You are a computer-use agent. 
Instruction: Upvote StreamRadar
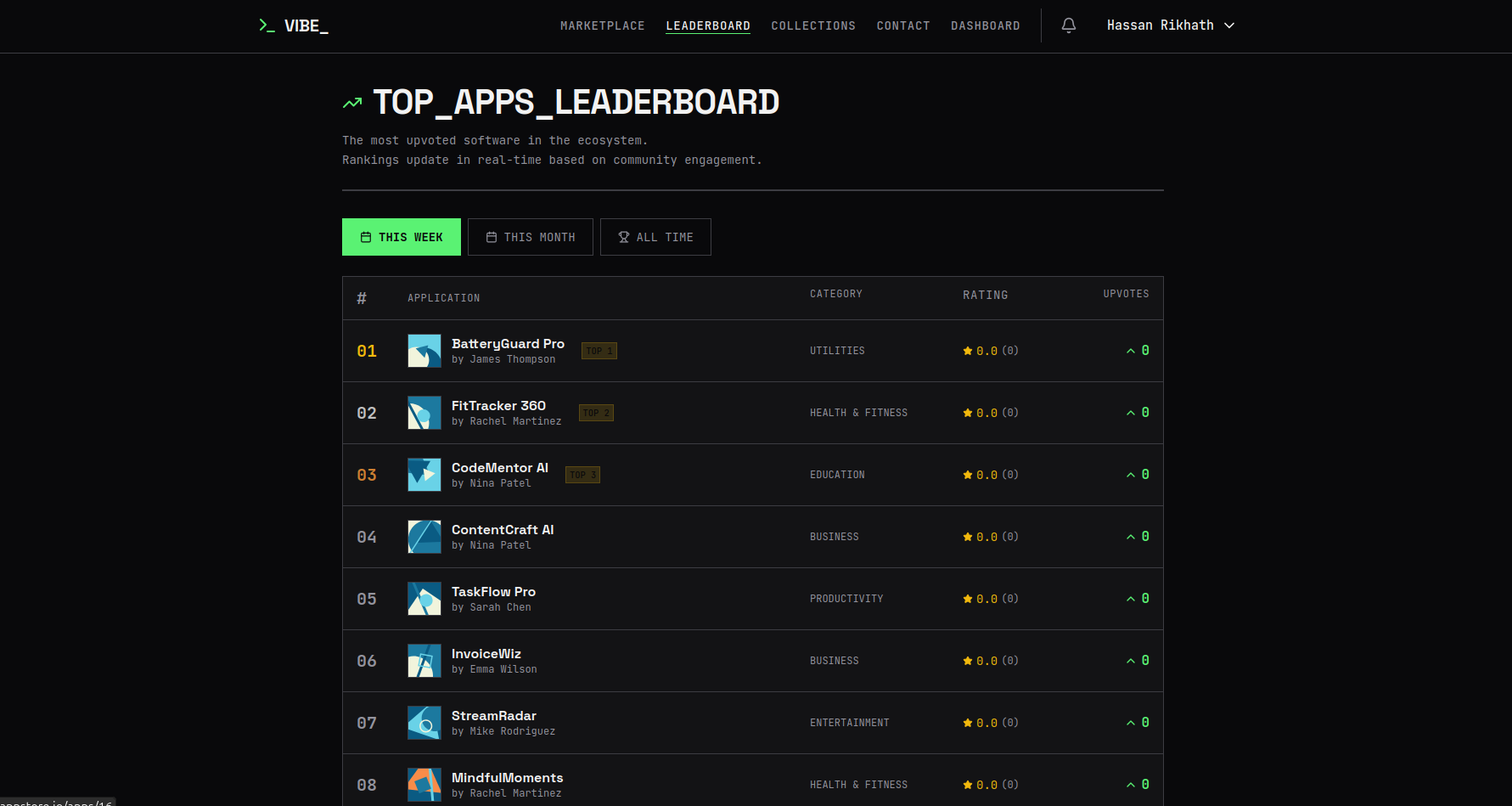pyautogui.click(x=1131, y=722)
